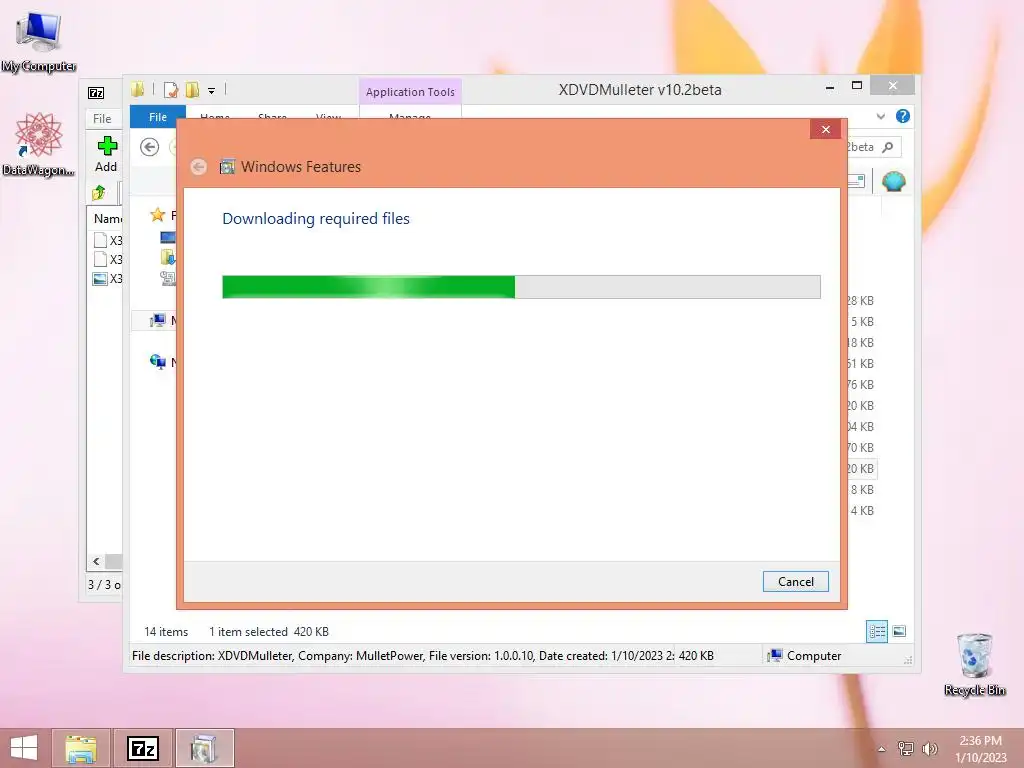Click the search magnifier in Explorer
Image resolution: width=1024 pixels, height=768 pixels.
point(888,147)
